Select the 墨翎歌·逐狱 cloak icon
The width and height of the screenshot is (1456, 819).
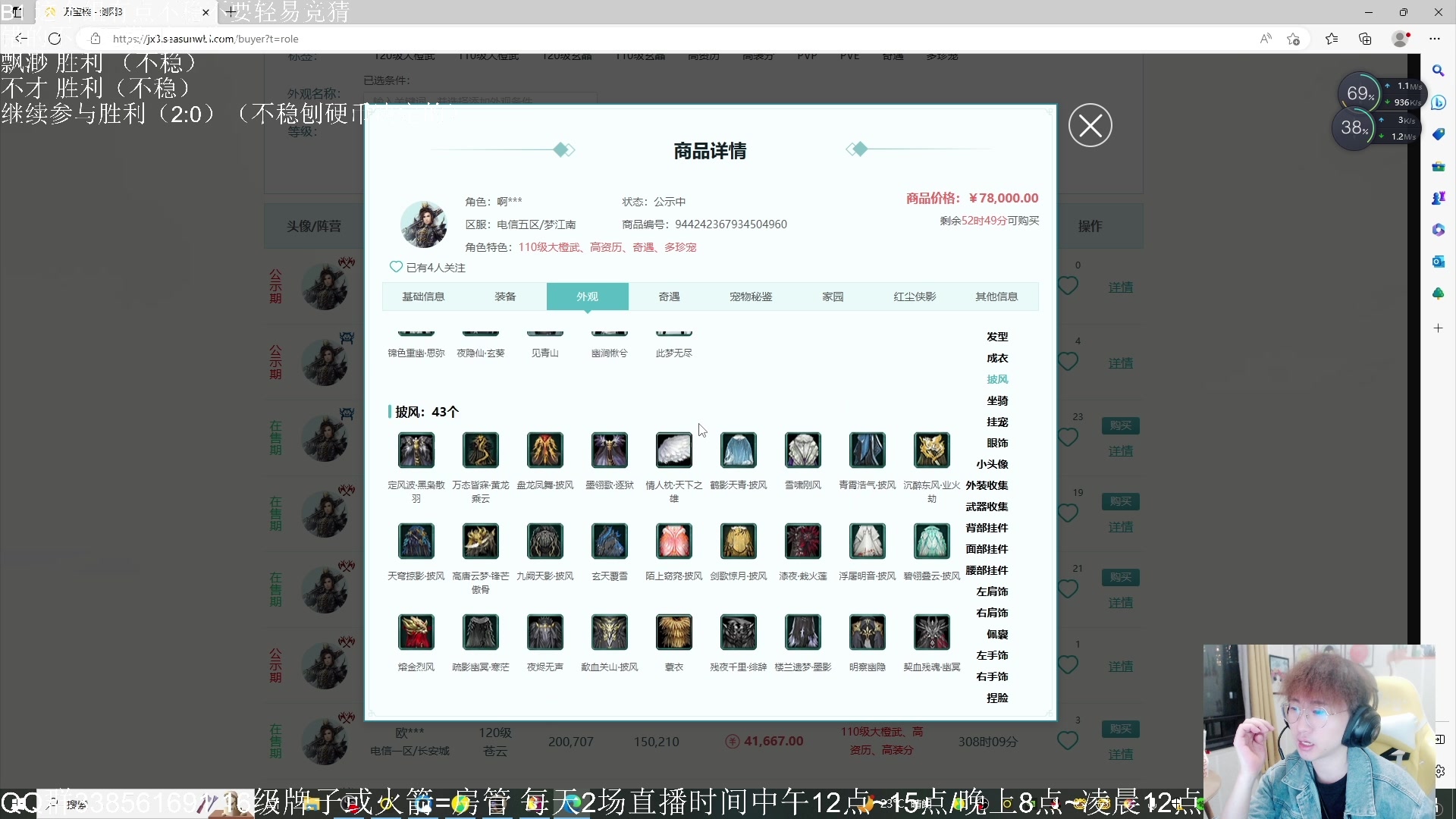coord(610,450)
